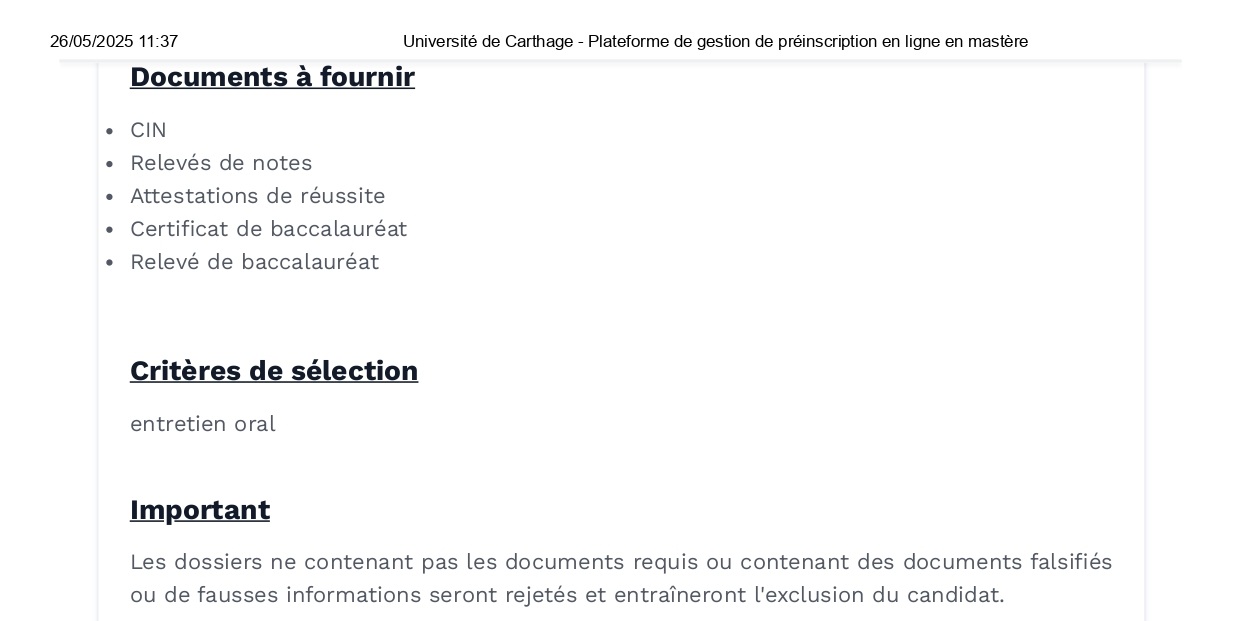Select Relevé de baccalauréat entry

pos(254,262)
